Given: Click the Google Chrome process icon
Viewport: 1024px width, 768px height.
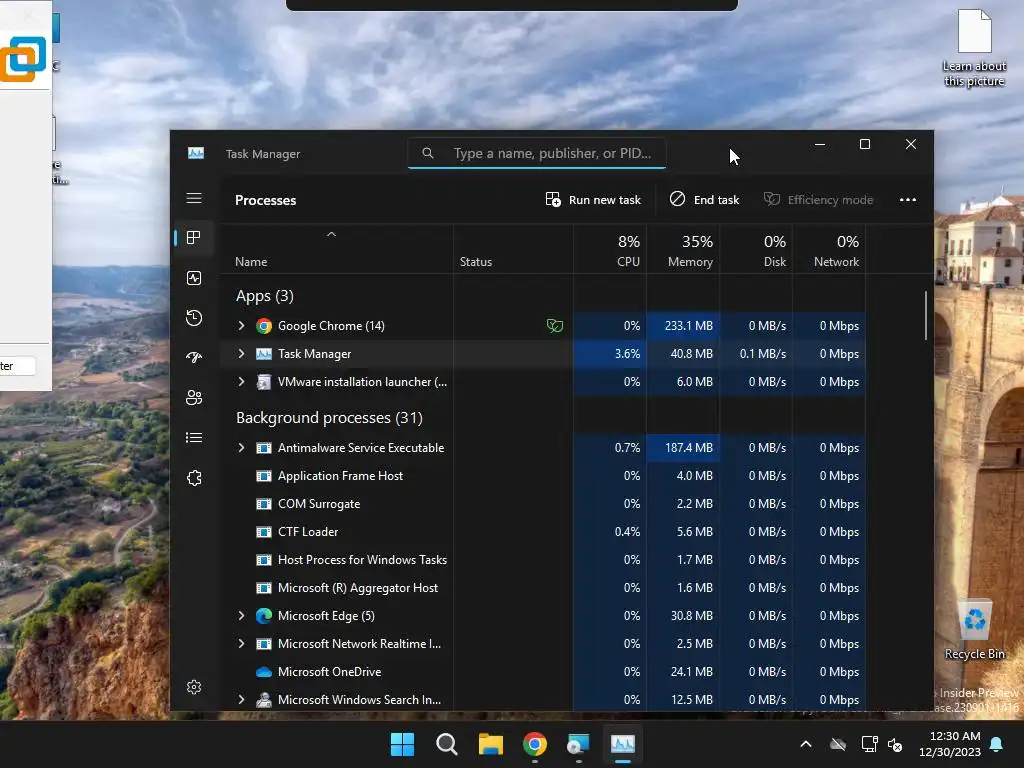Looking at the screenshot, I should coord(264,326).
